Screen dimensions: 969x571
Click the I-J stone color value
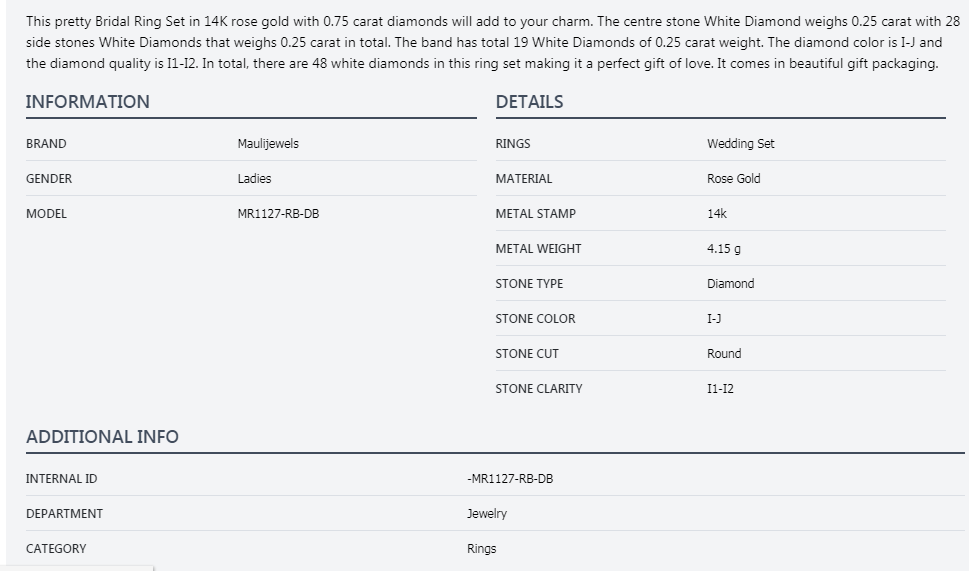[x=714, y=319]
